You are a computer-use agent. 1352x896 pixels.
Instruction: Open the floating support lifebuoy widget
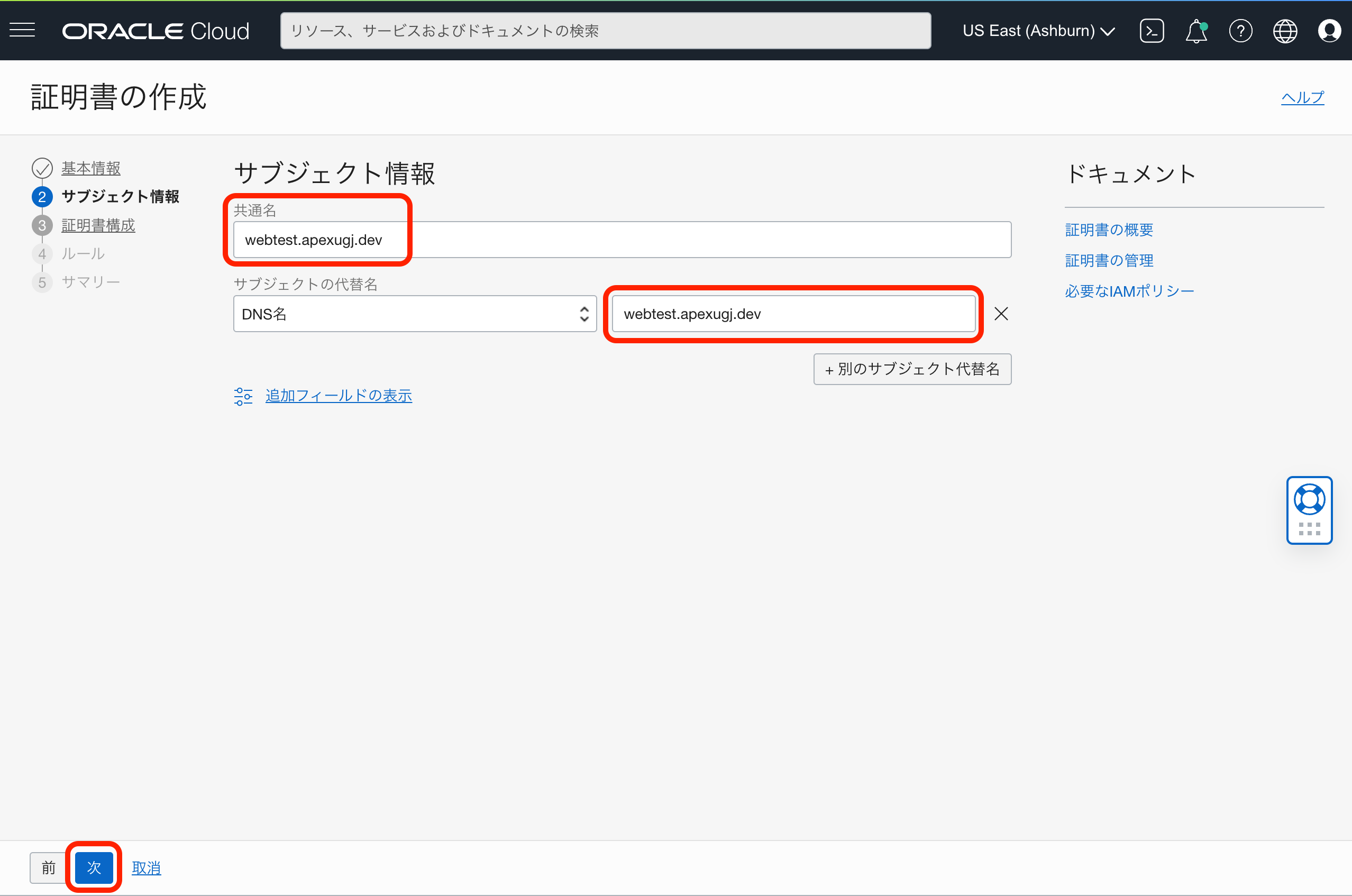1309,500
